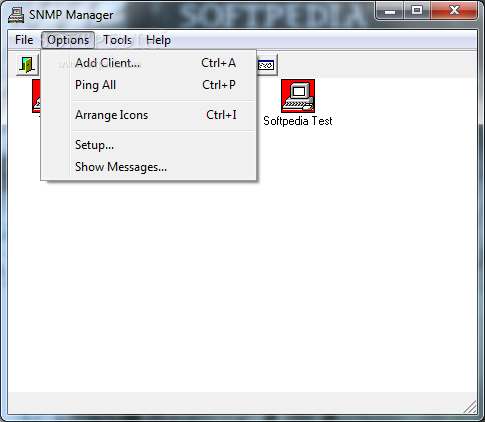Click the SNMP Manager title bar icon

16,15
